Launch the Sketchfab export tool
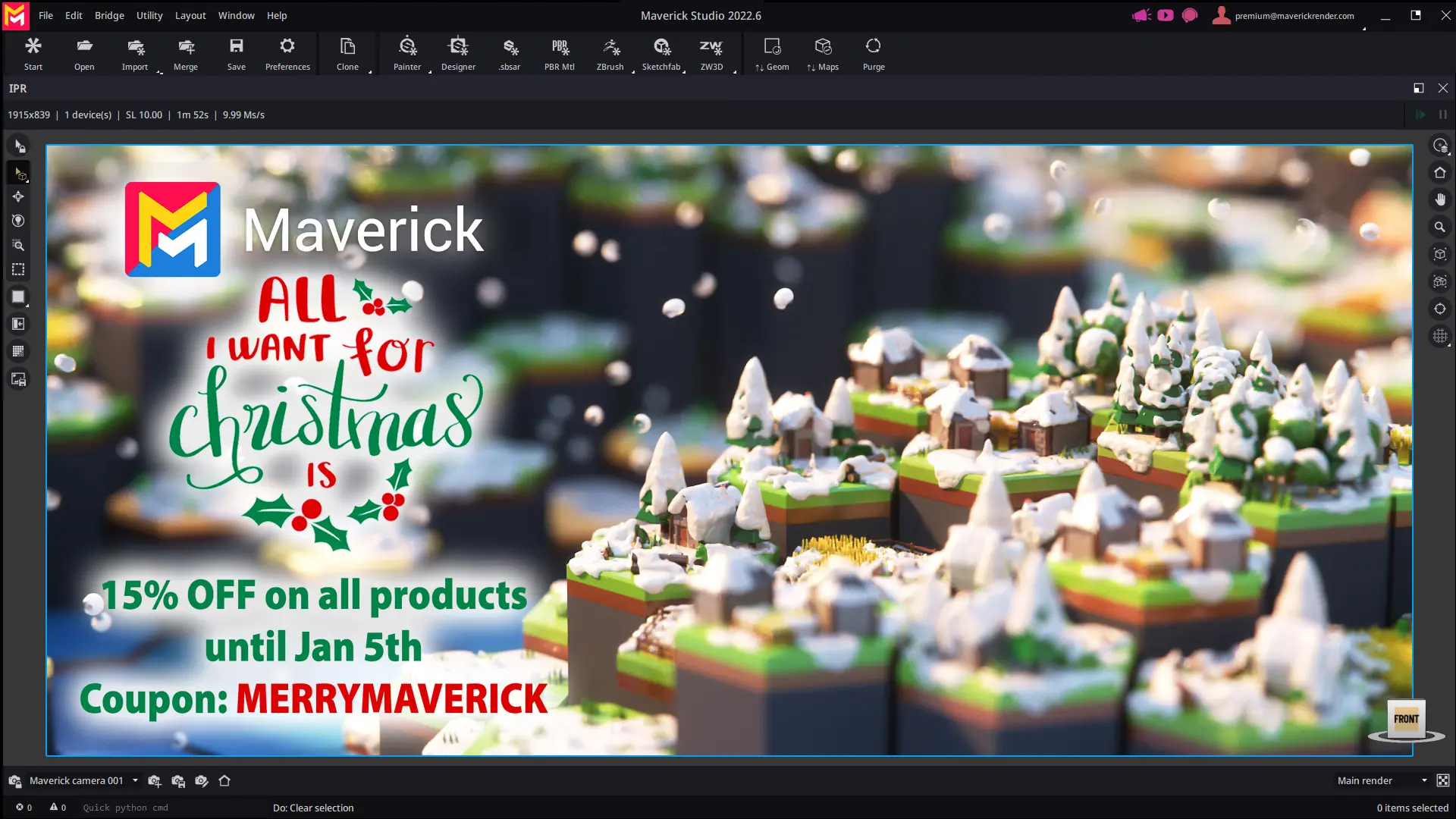The width and height of the screenshot is (1456, 819). click(661, 53)
